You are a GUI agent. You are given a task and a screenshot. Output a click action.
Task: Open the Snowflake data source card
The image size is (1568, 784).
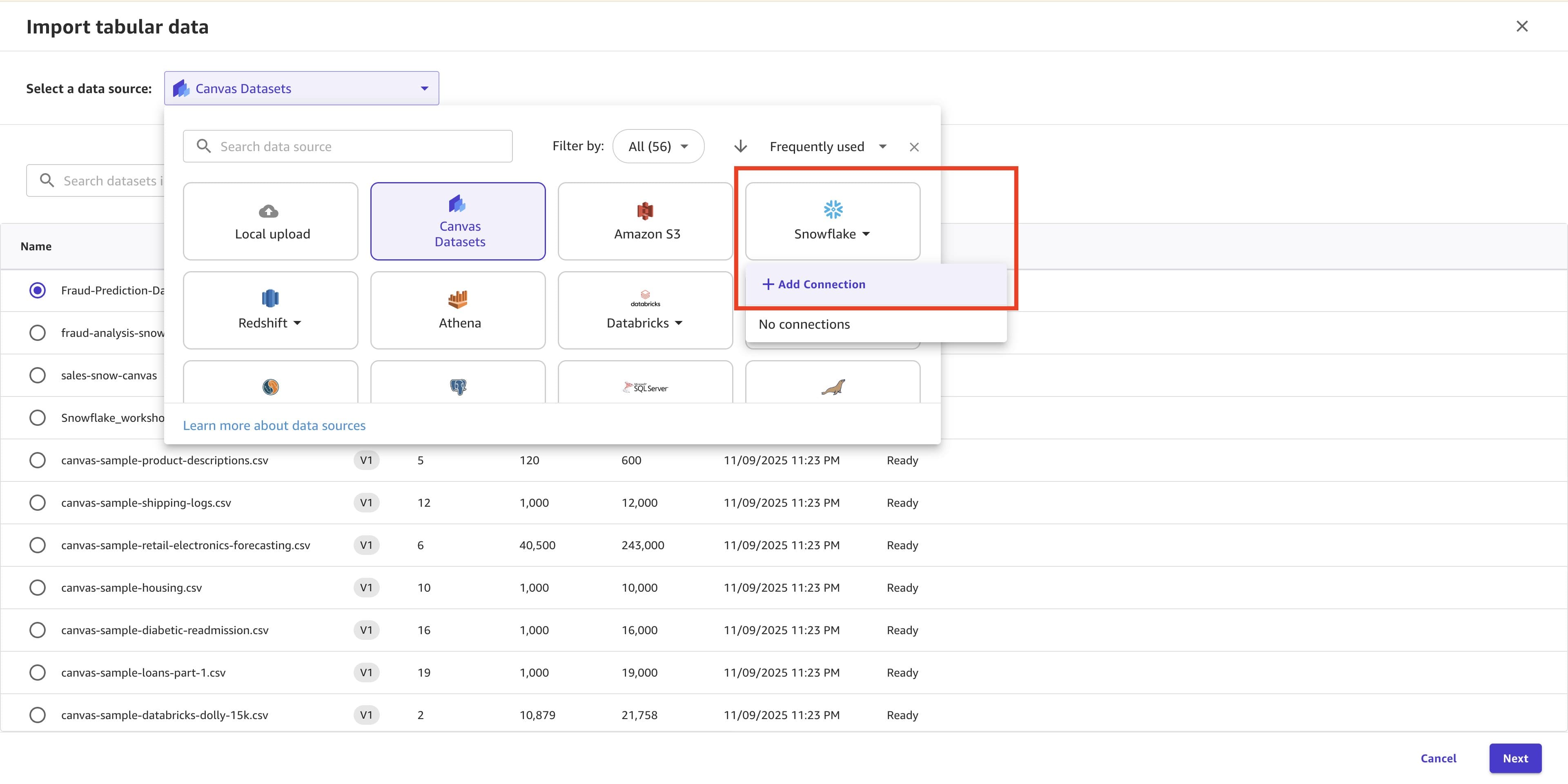point(833,222)
